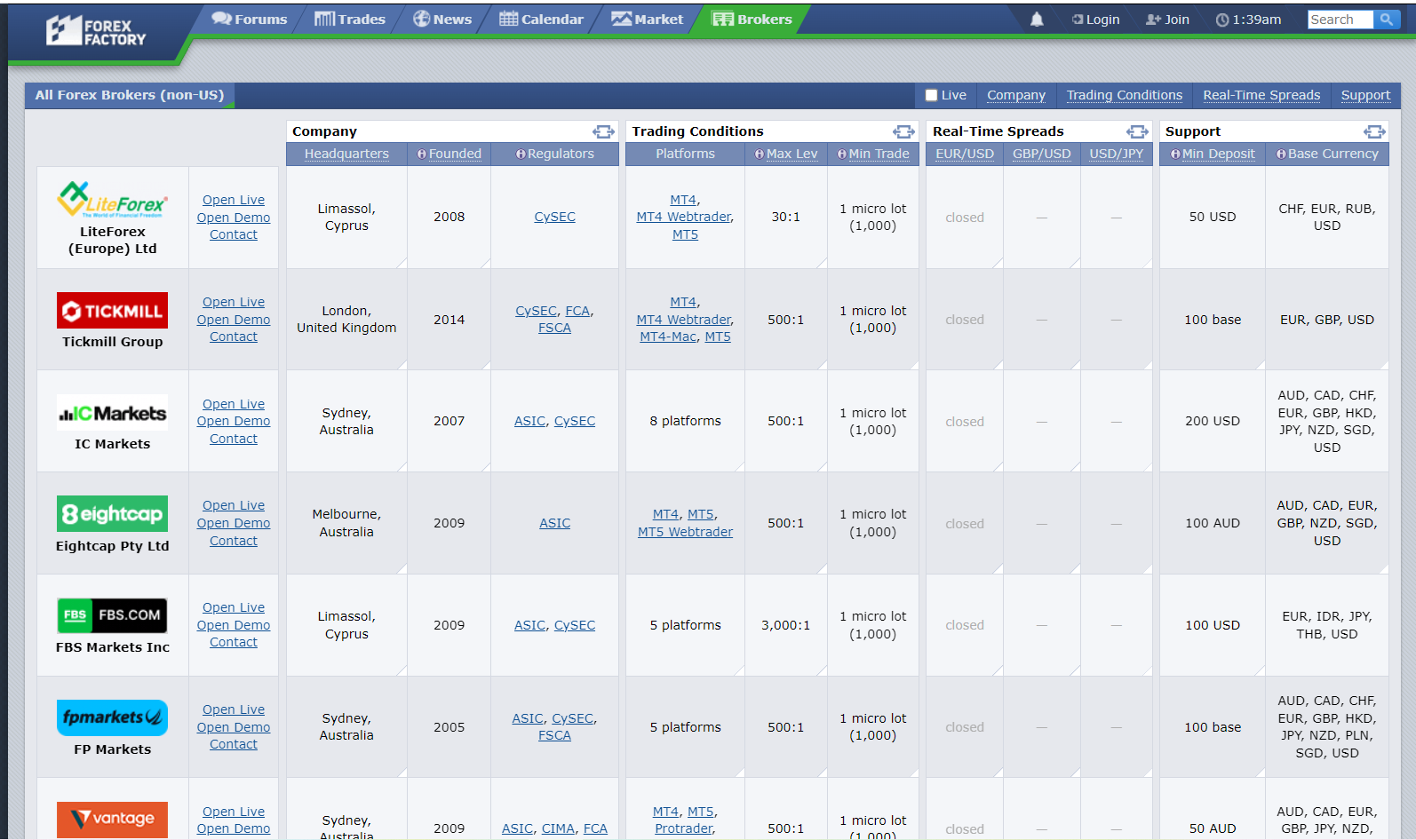
Task: Click the FP Markets broker logo
Action: 112,717
